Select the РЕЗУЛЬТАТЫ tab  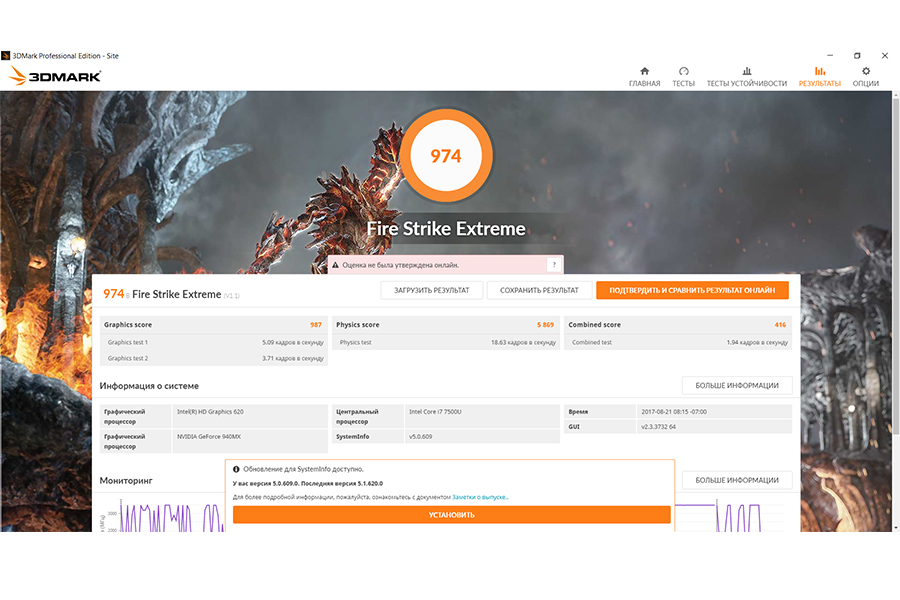coord(819,77)
